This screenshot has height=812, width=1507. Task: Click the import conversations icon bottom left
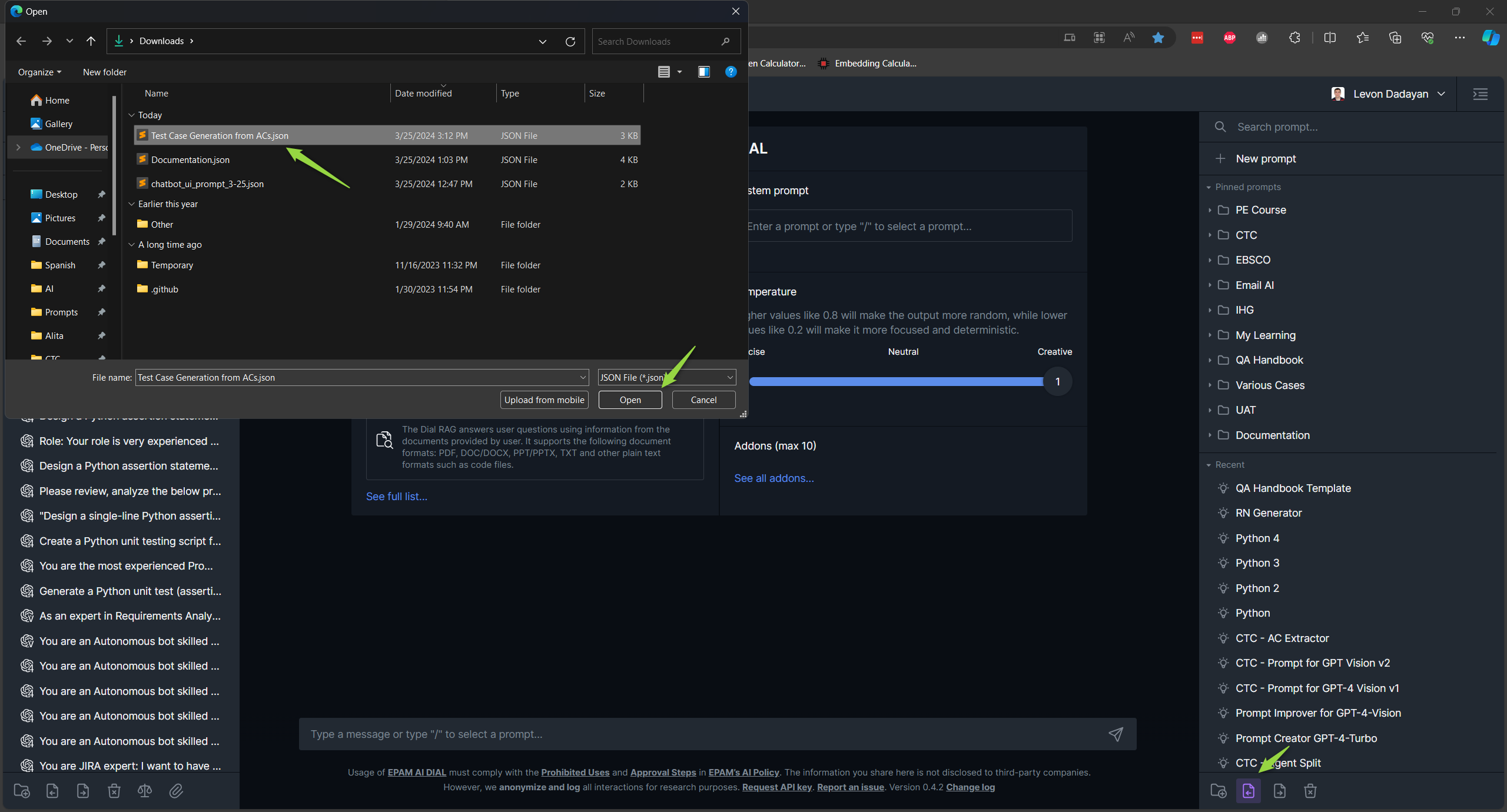pos(52,791)
